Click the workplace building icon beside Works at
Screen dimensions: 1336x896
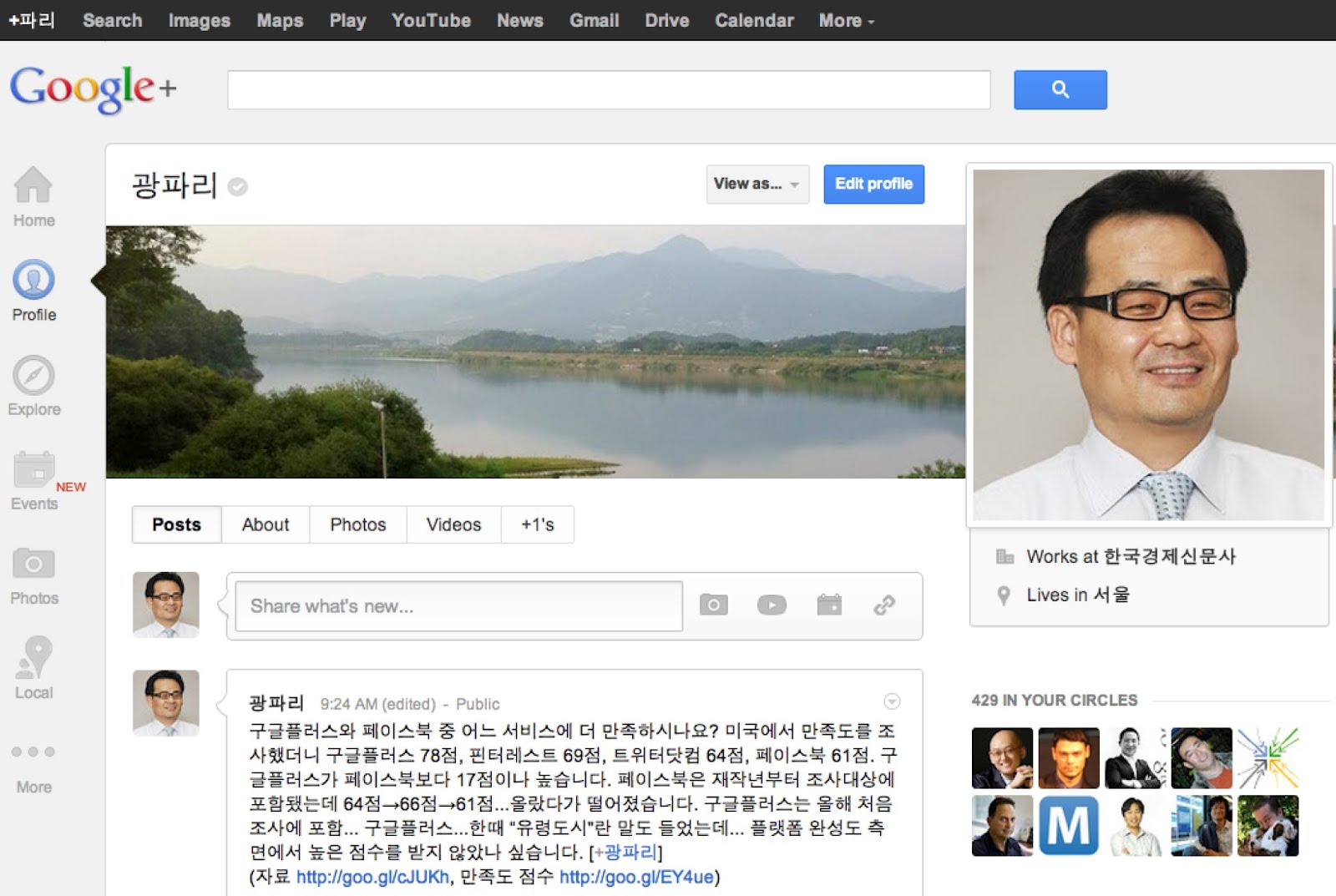pos(1005,556)
